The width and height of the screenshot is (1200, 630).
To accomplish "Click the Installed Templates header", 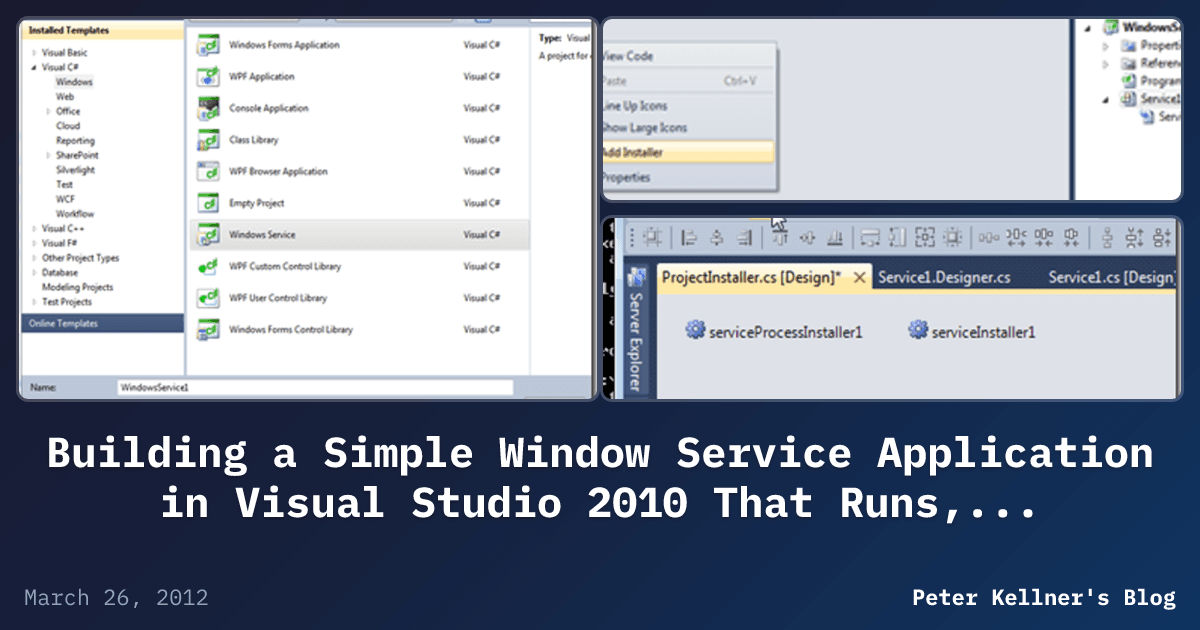I will point(103,31).
